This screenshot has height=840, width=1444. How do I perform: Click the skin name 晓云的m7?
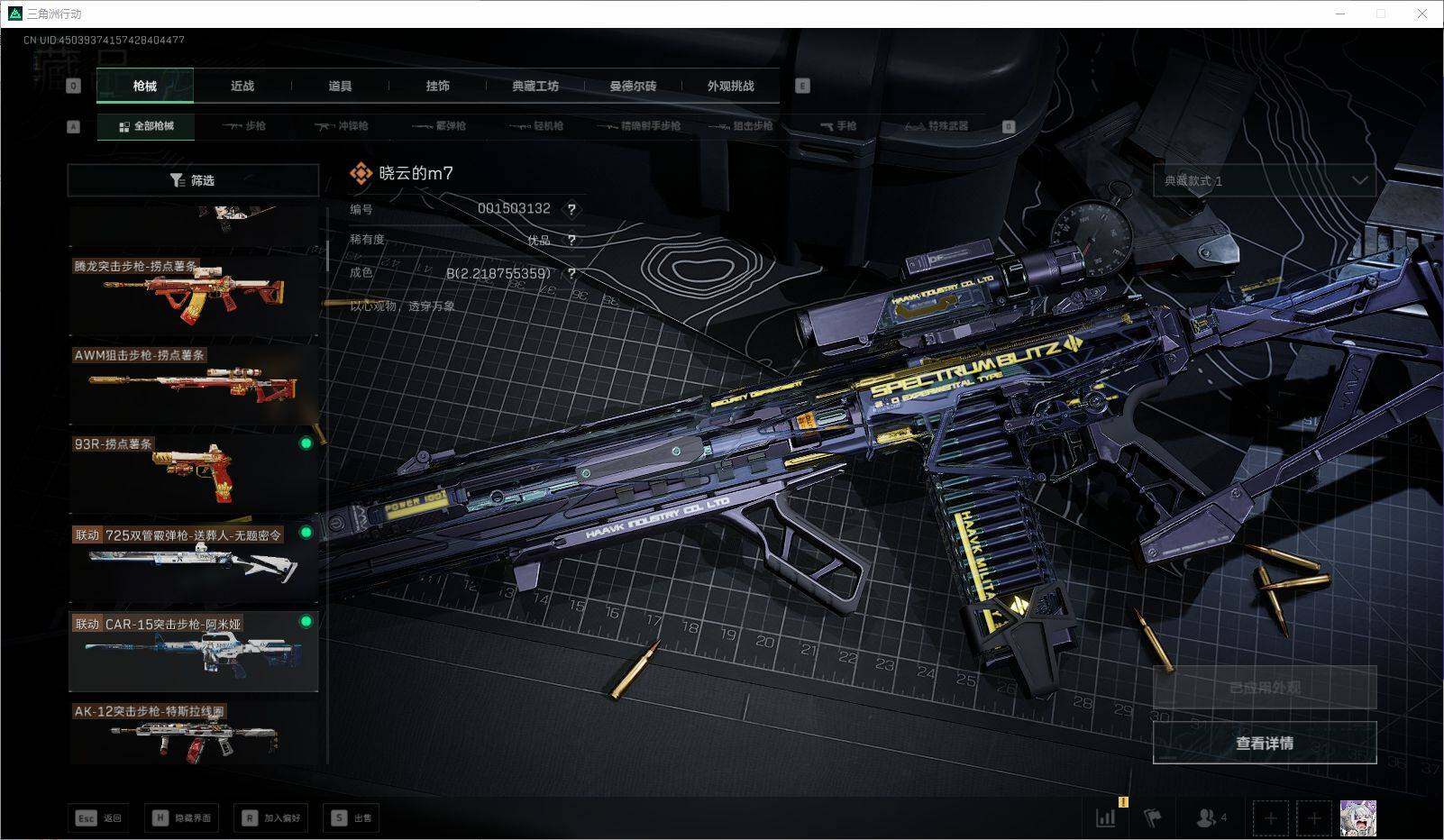click(x=416, y=173)
